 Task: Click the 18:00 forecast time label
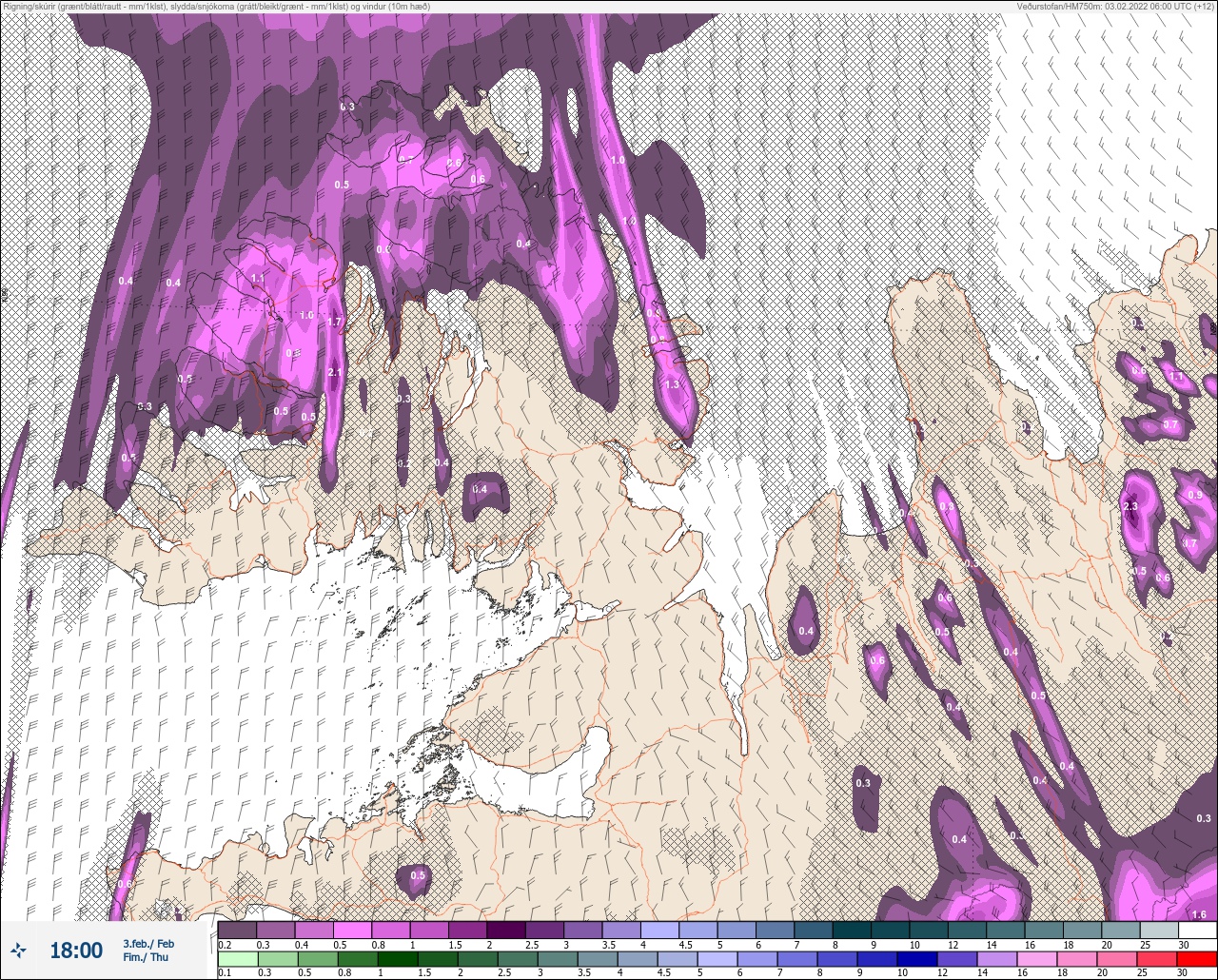(76, 951)
